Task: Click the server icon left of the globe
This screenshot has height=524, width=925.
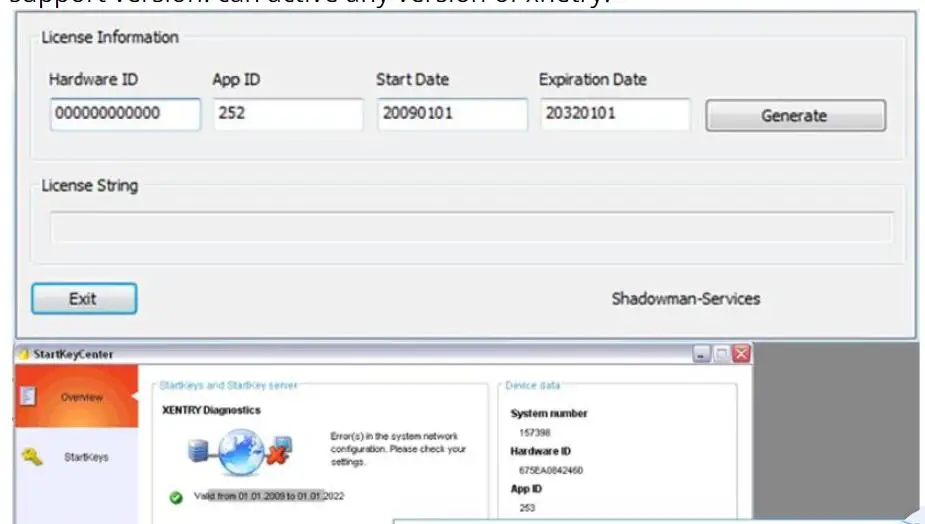Action: (199, 451)
